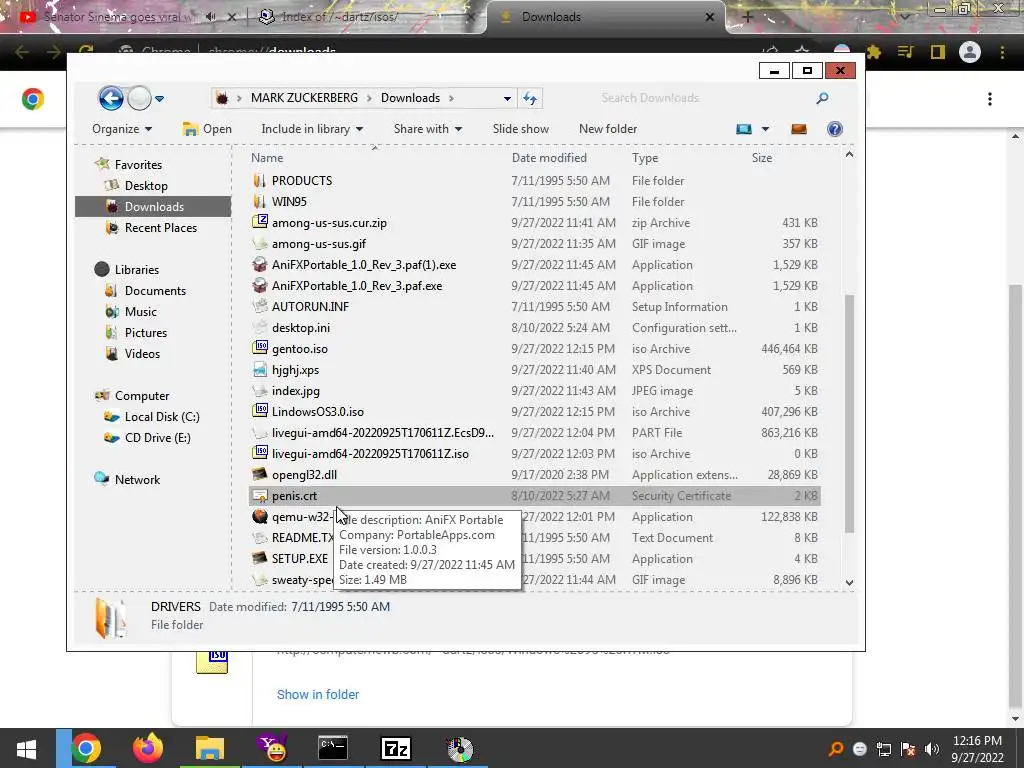Viewport: 1024px width, 768px height.
Task: Select hjghj.xps file icon
Action: tap(260, 370)
